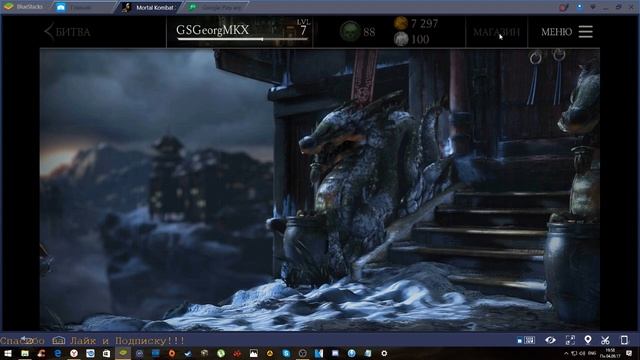Screen dimensions: 640x360
Task: Toggle the eye visibility icon in BlueStacks toolbar
Action: 550,340
